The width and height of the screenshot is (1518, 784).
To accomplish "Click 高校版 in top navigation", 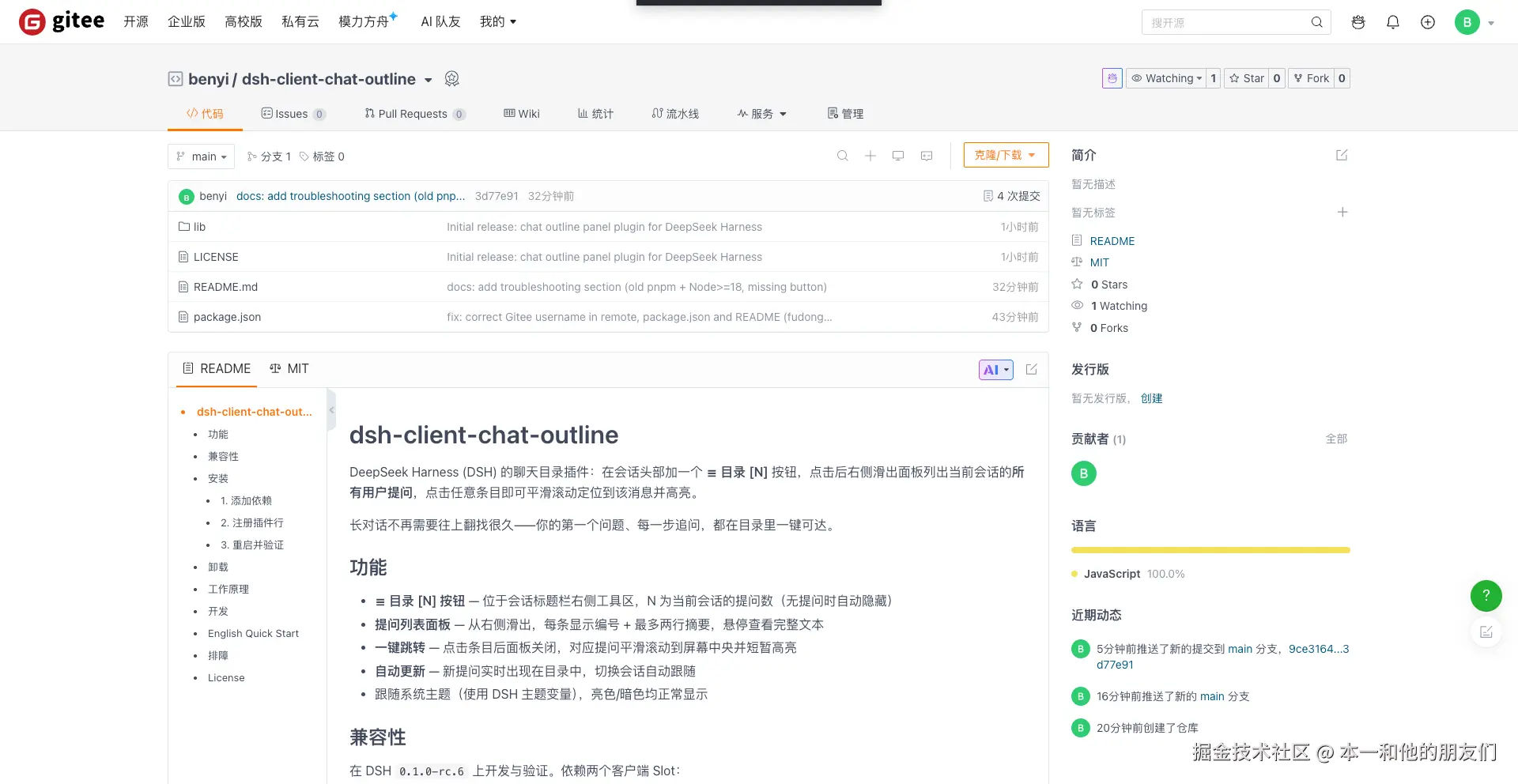I will [x=244, y=21].
